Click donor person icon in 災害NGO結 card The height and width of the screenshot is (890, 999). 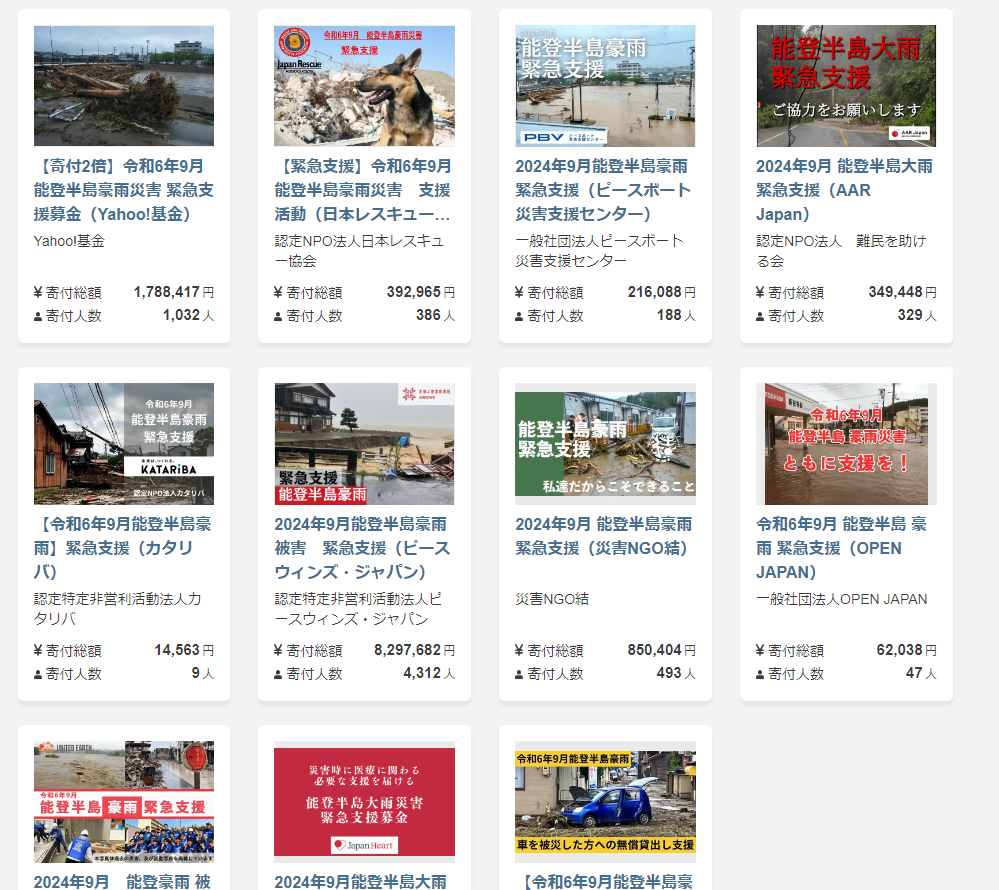(x=520, y=675)
